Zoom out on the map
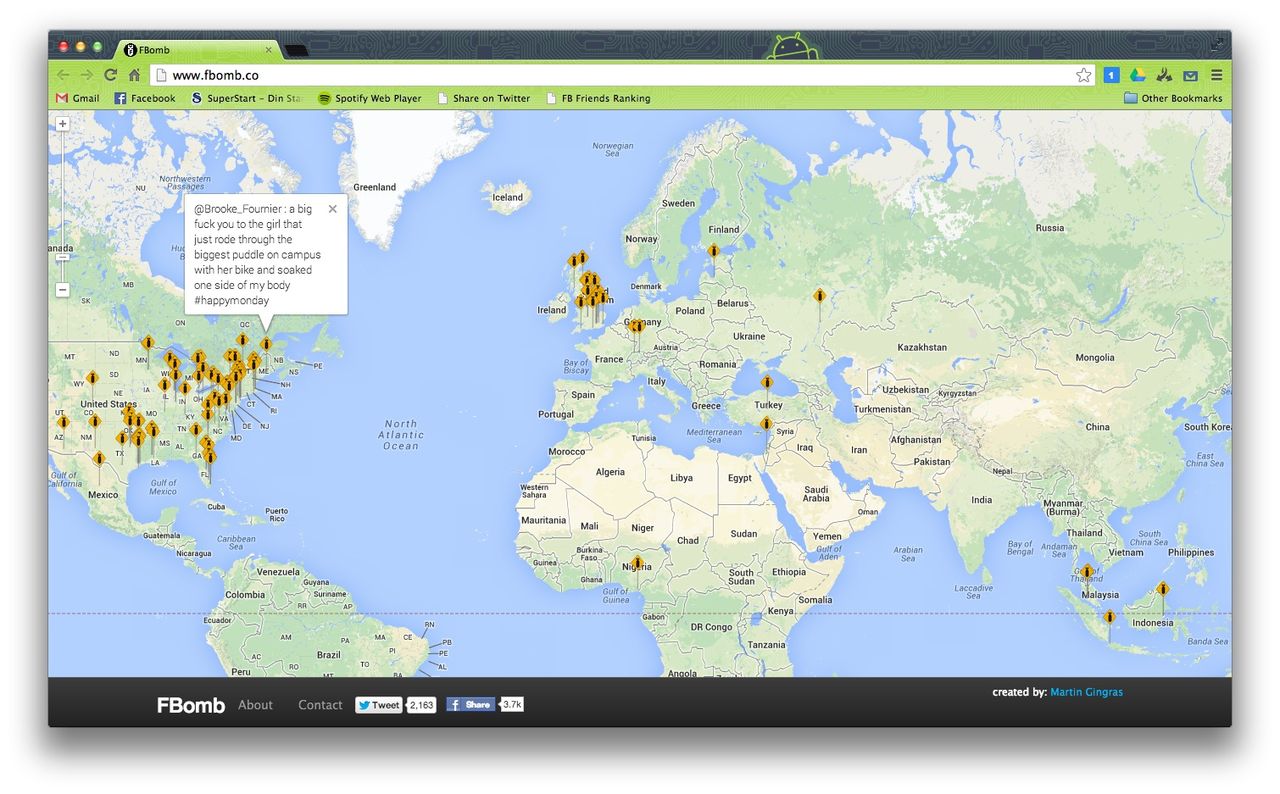The width and height of the screenshot is (1280, 794). [62, 290]
